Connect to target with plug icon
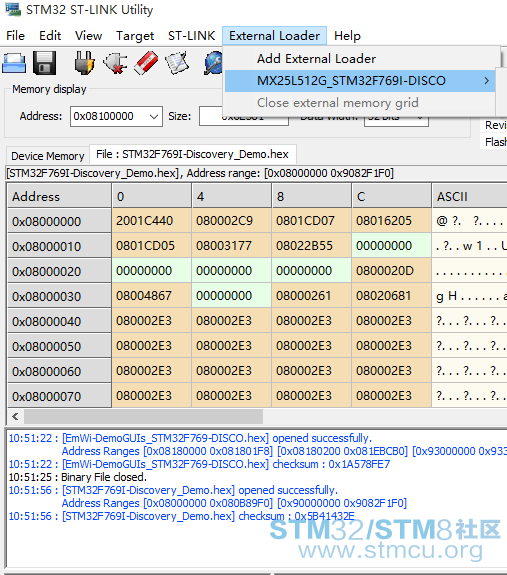Screen dimensions: 507x575 coord(84,63)
